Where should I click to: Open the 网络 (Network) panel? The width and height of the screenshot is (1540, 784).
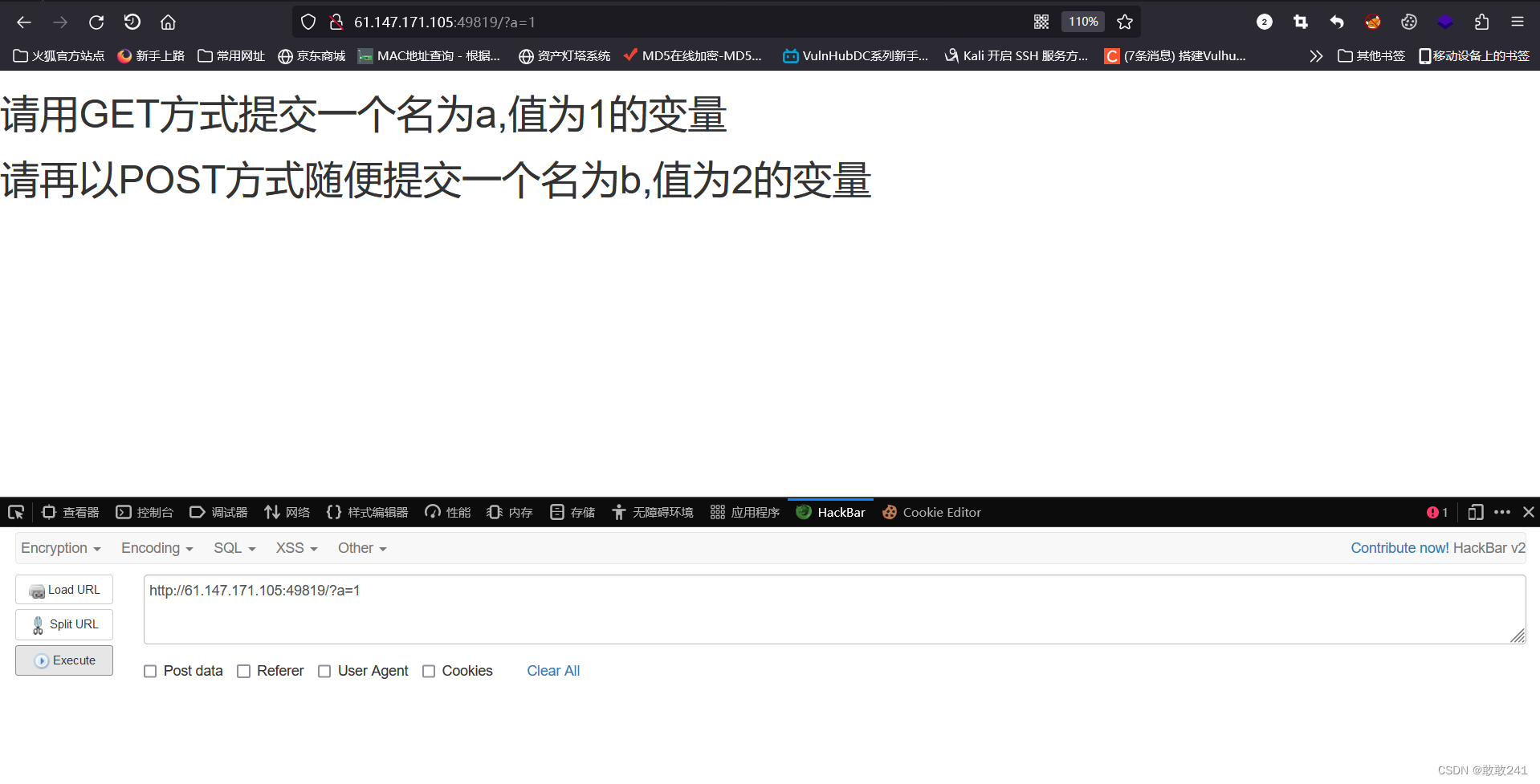point(287,512)
